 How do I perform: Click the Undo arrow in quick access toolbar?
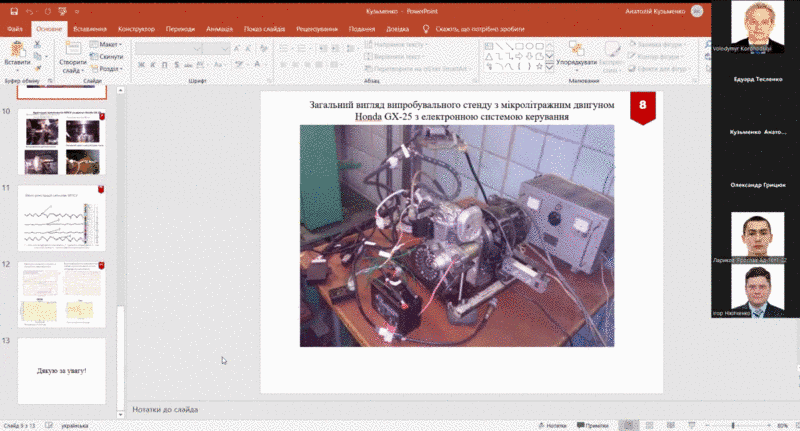(x=30, y=11)
